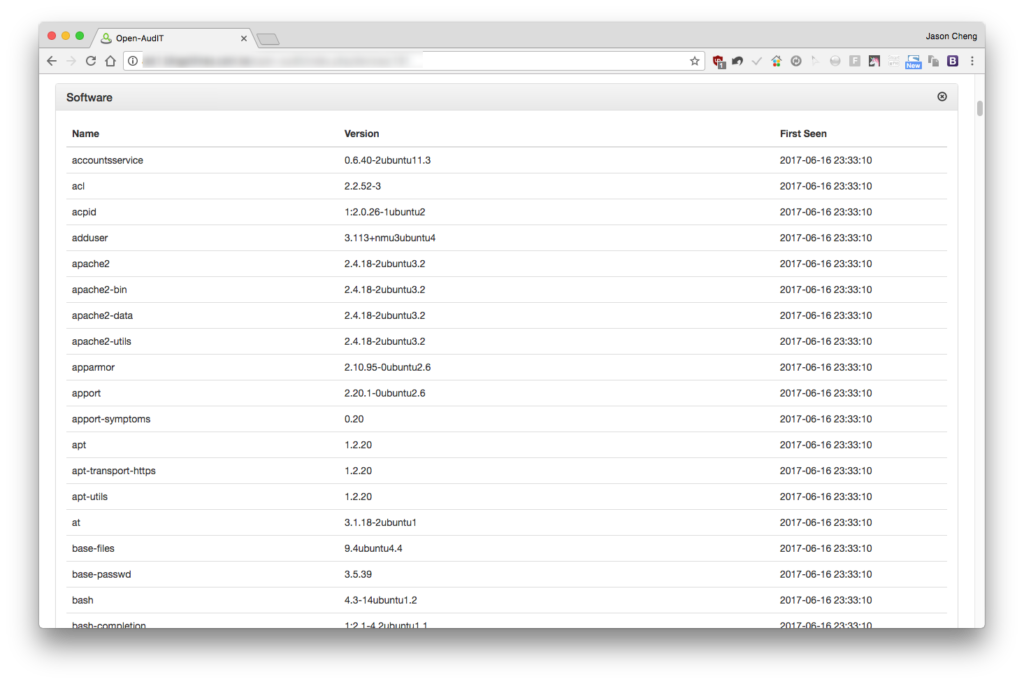Navigate back to the previous page
The image size is (1024, 684).
[52, 61]
